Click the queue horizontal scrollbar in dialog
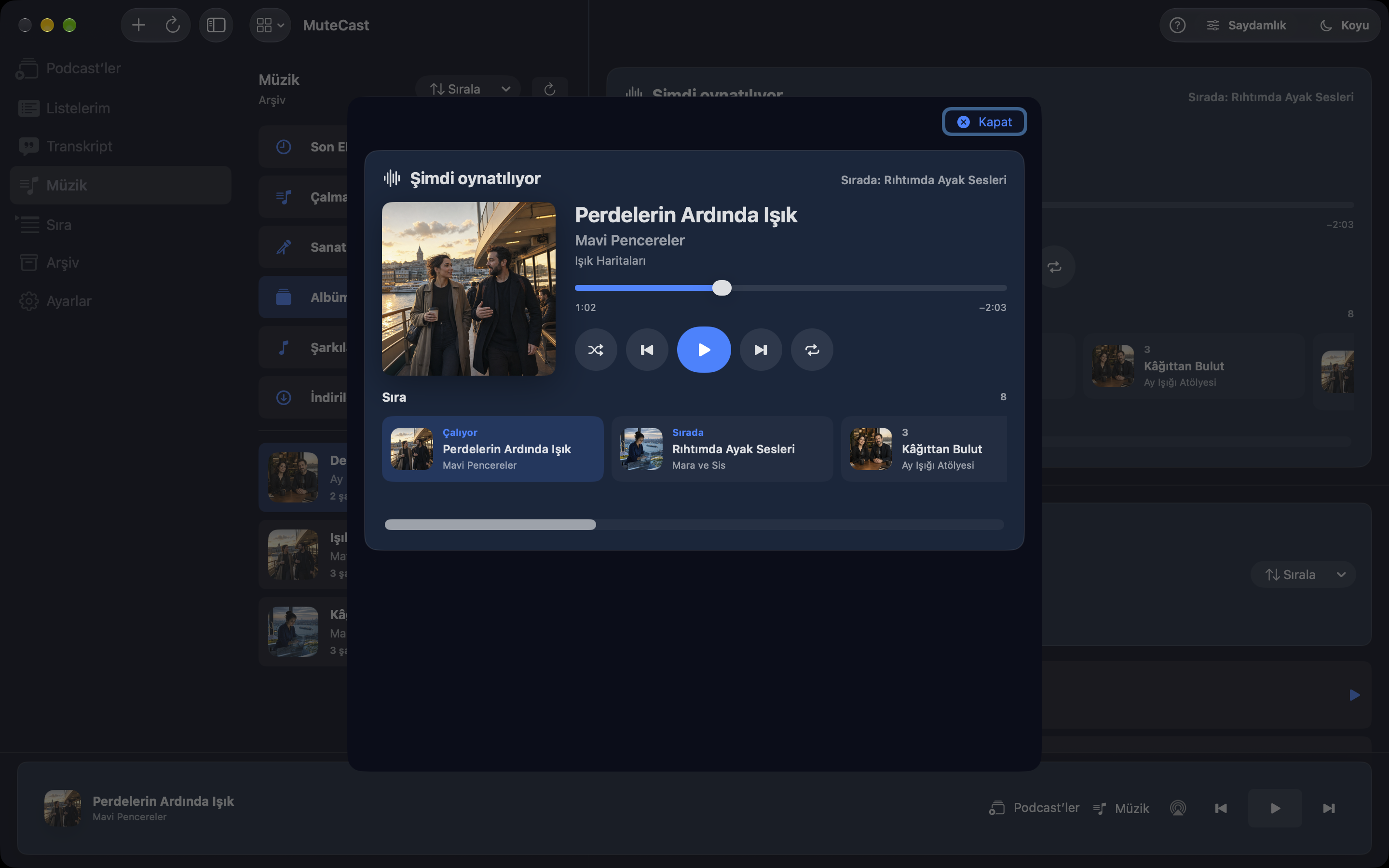The image size is (1389, 868). coord(490,524)
